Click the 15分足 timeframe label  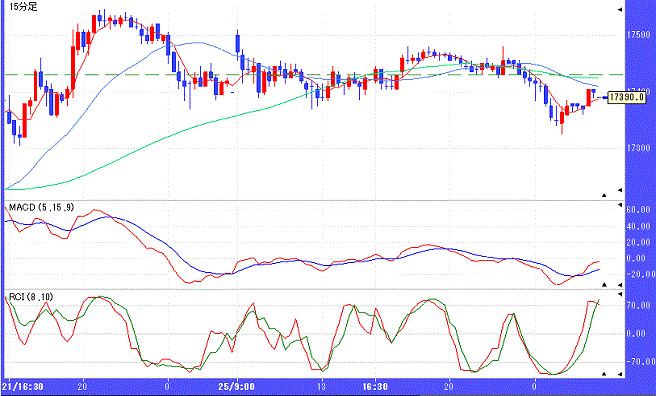coord(24,7)
